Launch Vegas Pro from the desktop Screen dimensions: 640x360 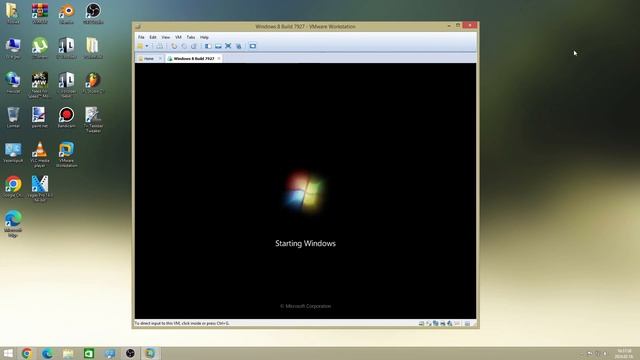[x=40, y=189]
